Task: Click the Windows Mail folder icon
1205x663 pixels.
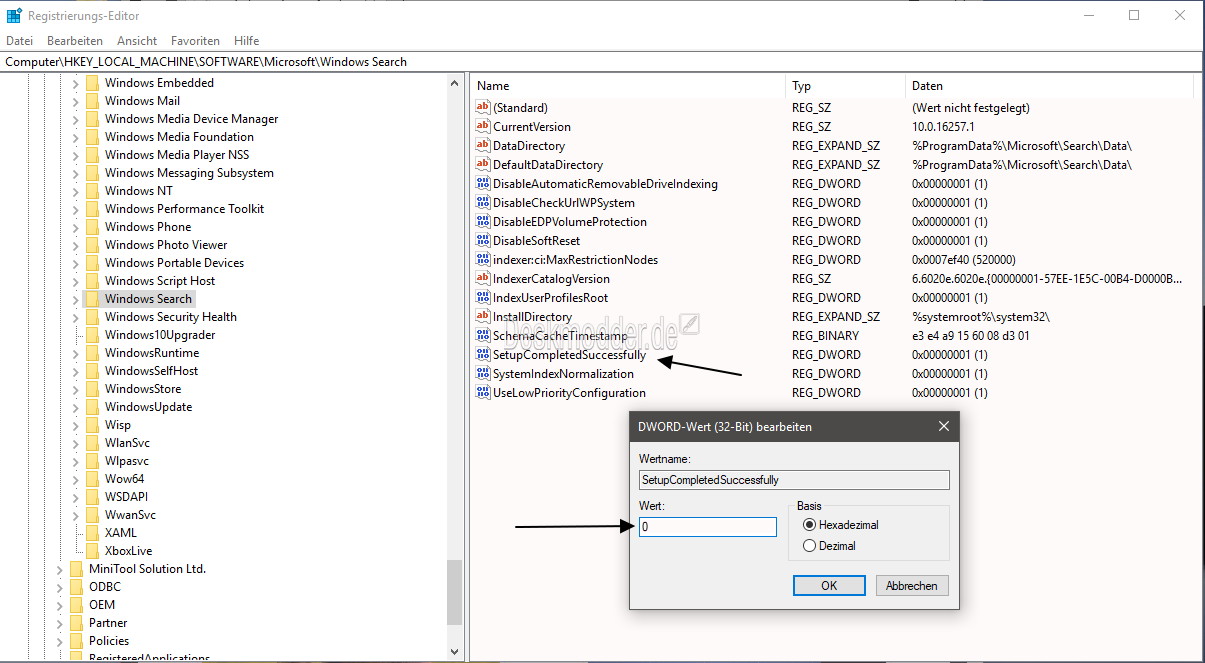Action: coord(92,101)
